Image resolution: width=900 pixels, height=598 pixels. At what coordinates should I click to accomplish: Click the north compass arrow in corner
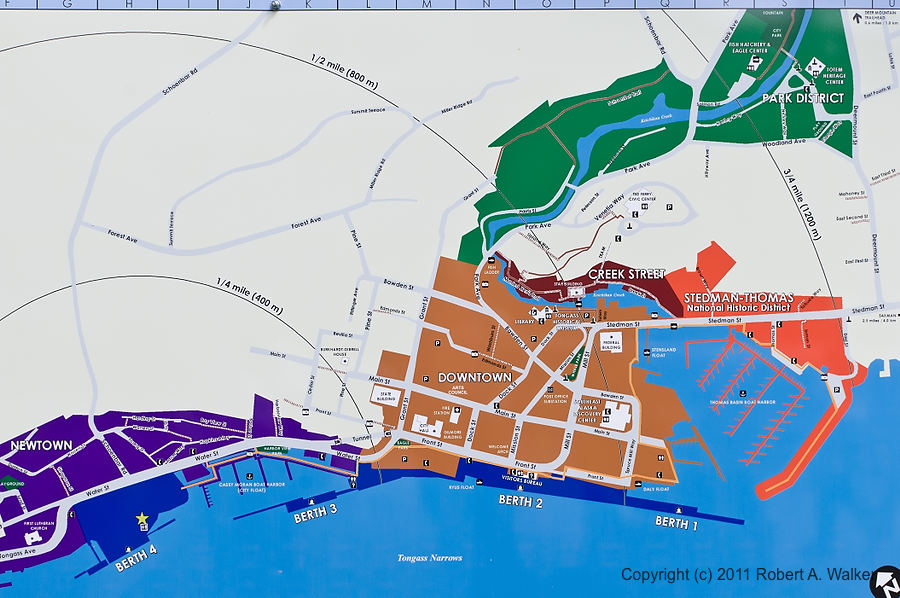tap(886, 580)
